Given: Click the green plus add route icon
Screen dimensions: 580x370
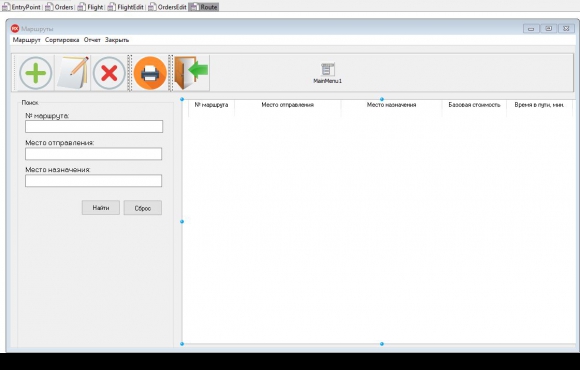Looking at the screenshot, I should [x=36, y=73].
